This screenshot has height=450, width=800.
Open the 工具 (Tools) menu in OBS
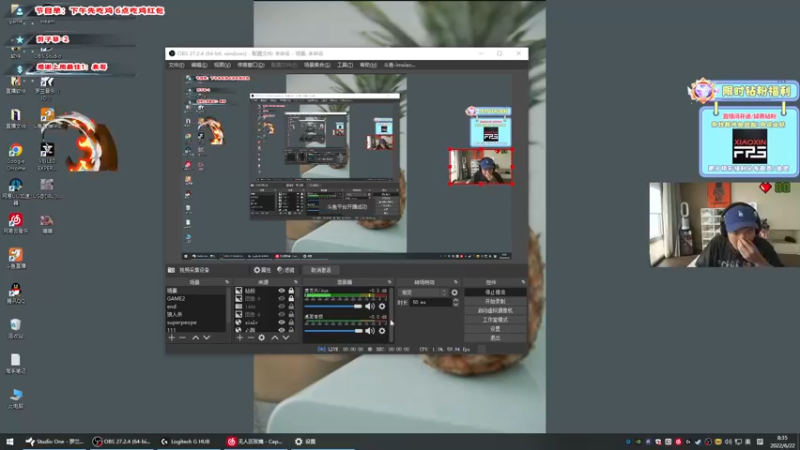[x=345, y=65]
